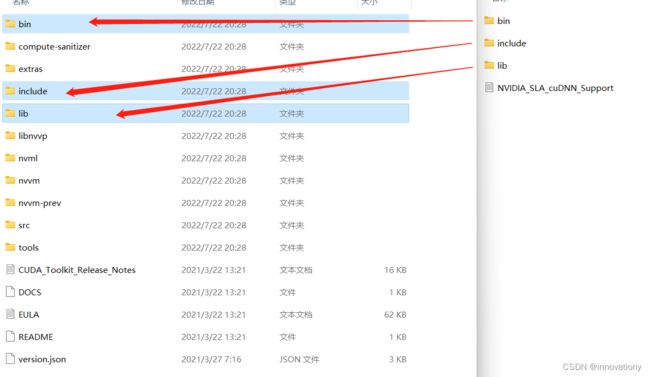Click the lib folder icon in left window
Image resolution: width=650 pixels, height=377 pixels.
(10, 113)
